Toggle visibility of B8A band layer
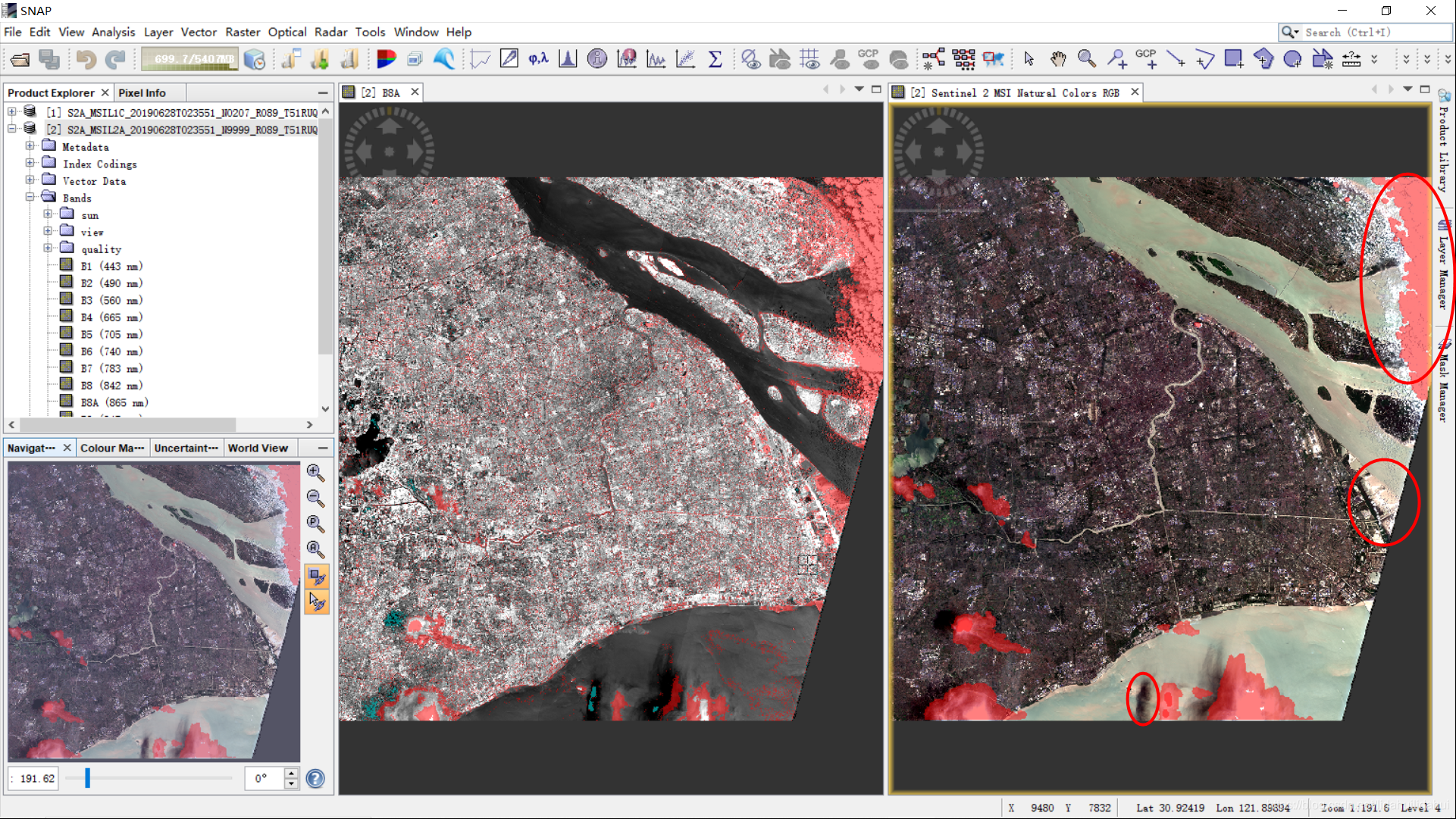 click(x=67, y=401)
